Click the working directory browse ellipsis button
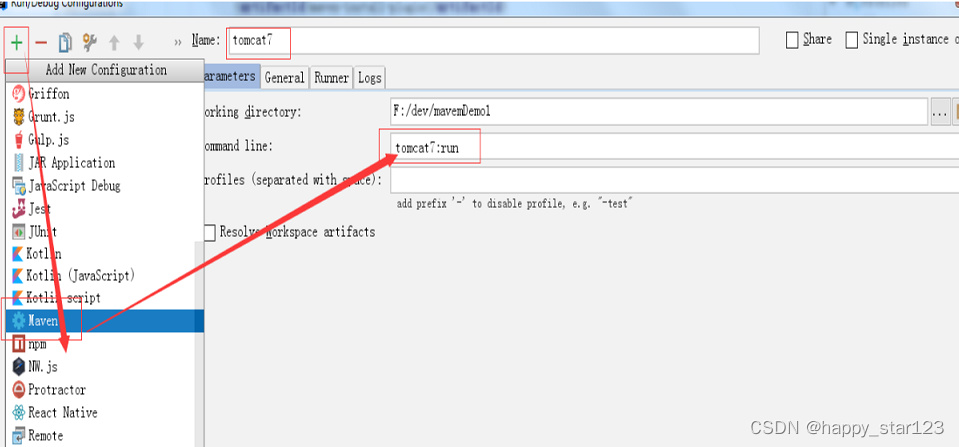 pos(941,112)
